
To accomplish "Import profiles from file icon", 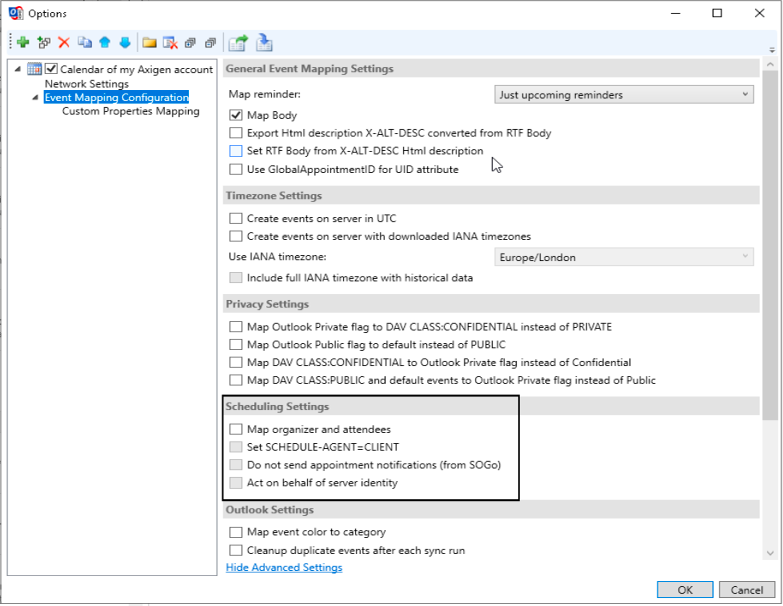I will click(264, 43).
